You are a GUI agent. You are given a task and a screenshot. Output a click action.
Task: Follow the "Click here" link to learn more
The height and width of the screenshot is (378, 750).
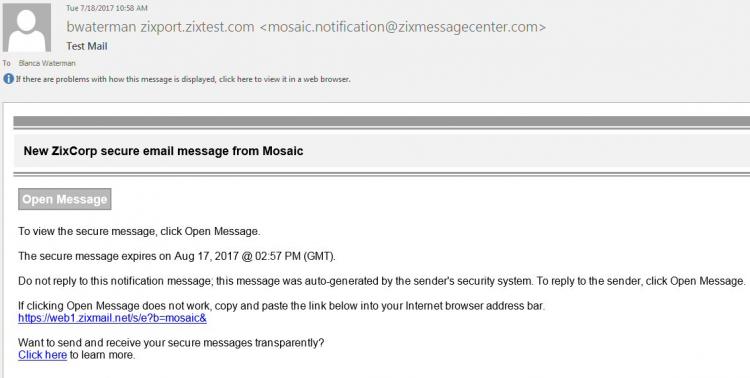pos(43,355)
